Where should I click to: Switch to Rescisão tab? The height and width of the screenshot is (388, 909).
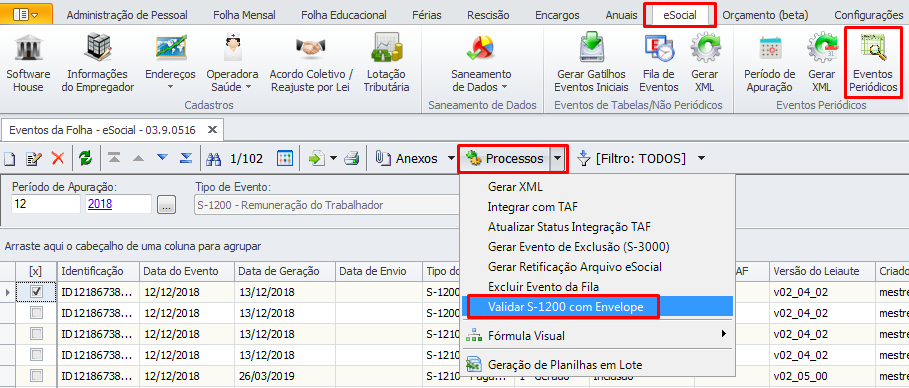488,15
